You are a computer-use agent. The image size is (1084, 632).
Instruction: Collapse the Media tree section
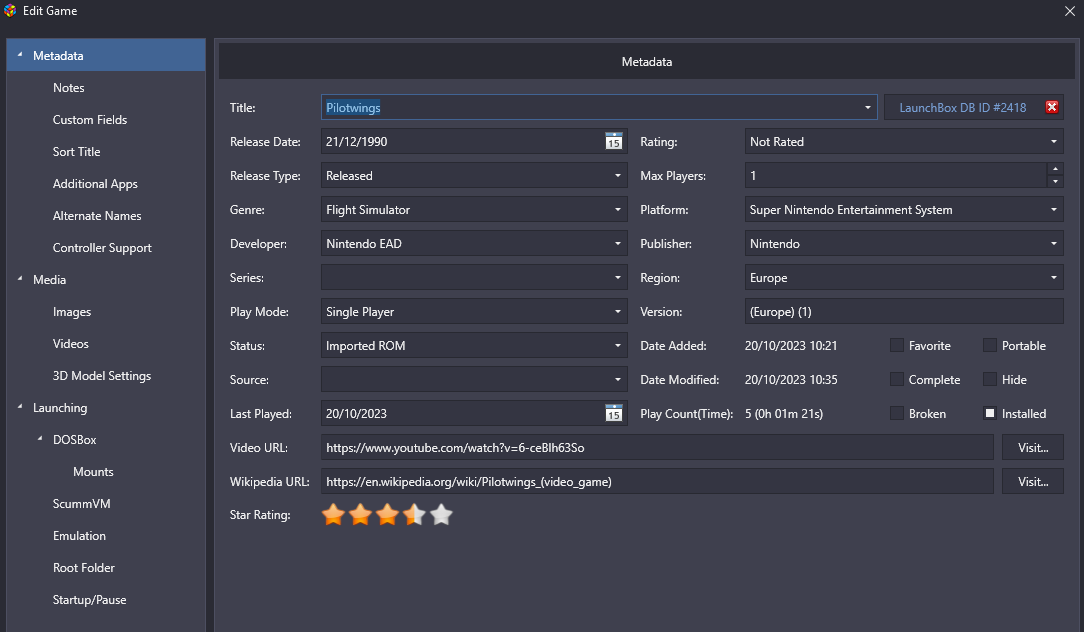click(19, 279)
